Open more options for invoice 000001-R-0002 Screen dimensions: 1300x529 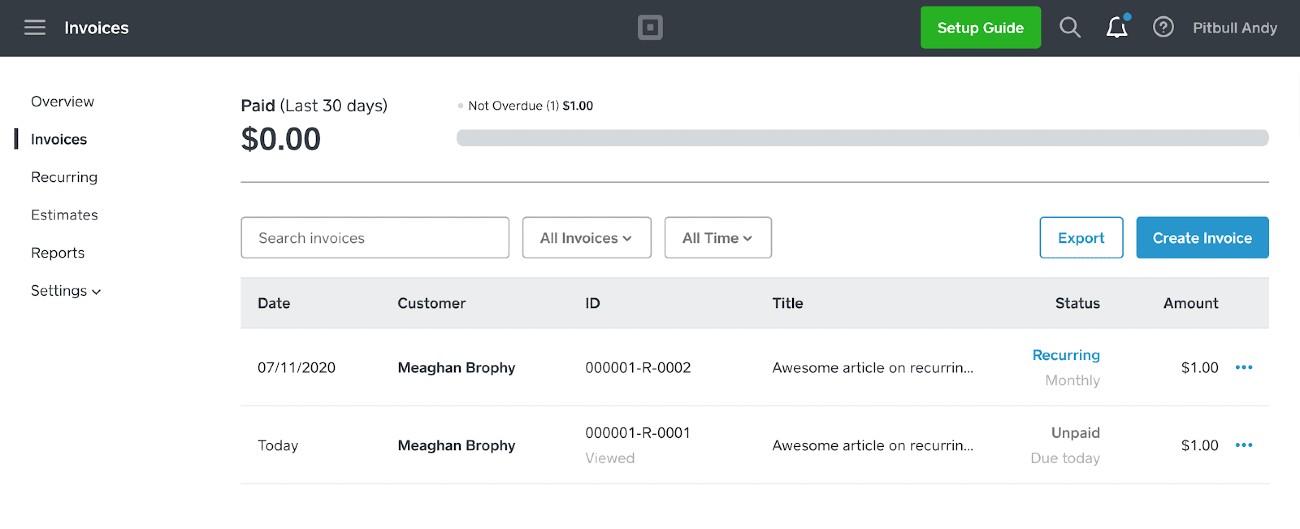[1244, 367]
